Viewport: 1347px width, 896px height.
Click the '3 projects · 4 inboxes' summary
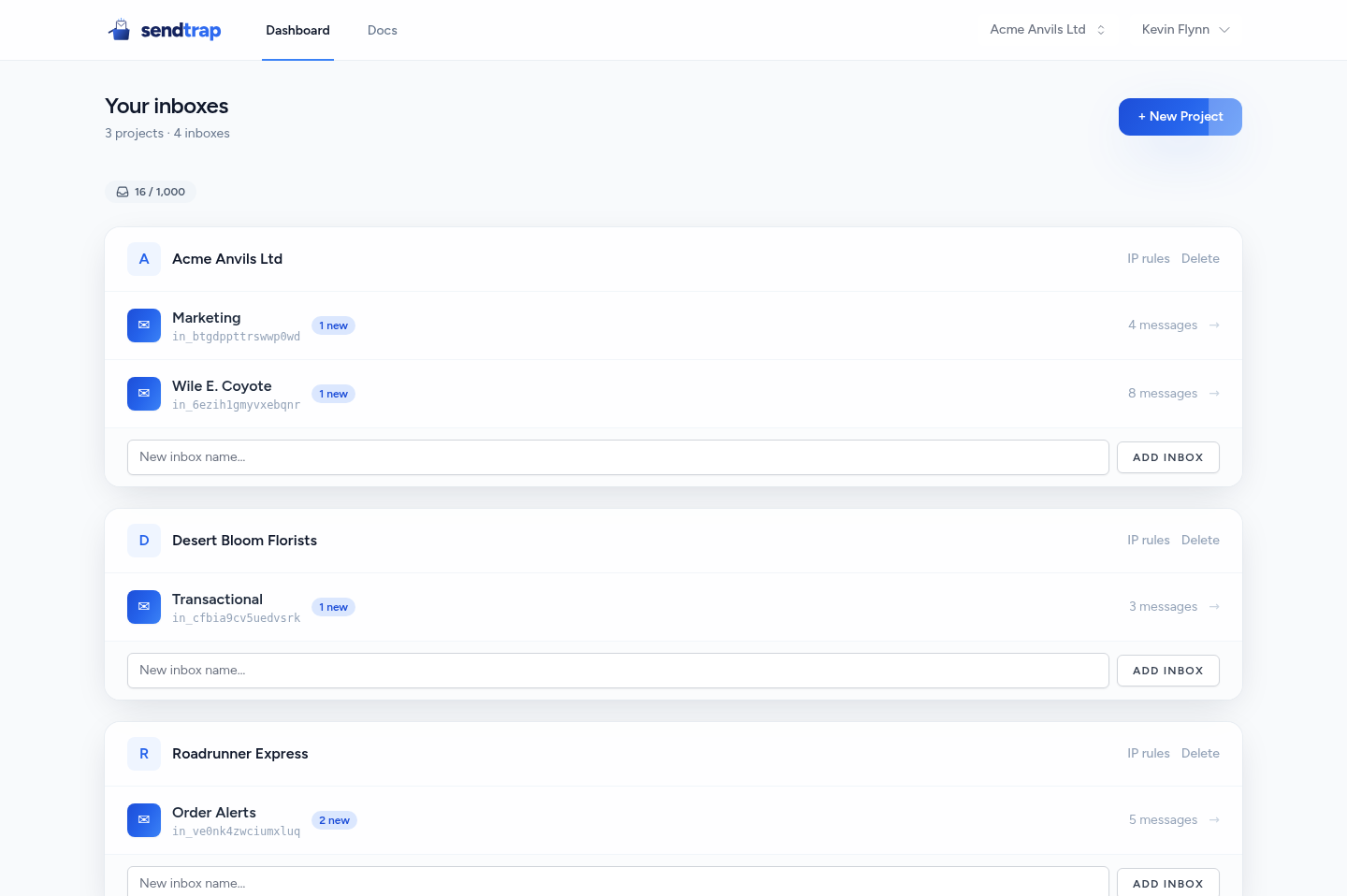167,134
